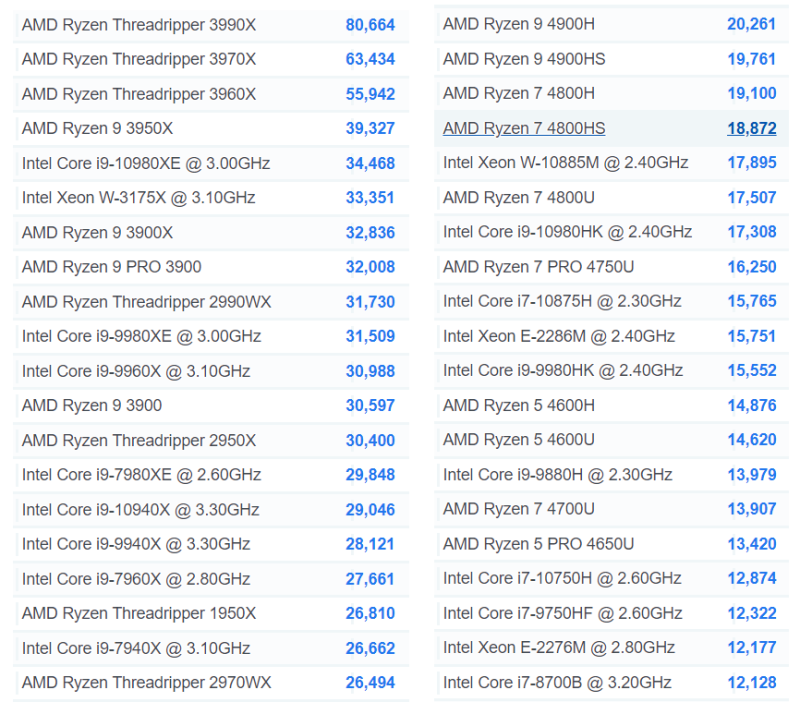Click the 55,942 score
The width and height of the screenshot is (800, 702).
[x=370, y=94]
